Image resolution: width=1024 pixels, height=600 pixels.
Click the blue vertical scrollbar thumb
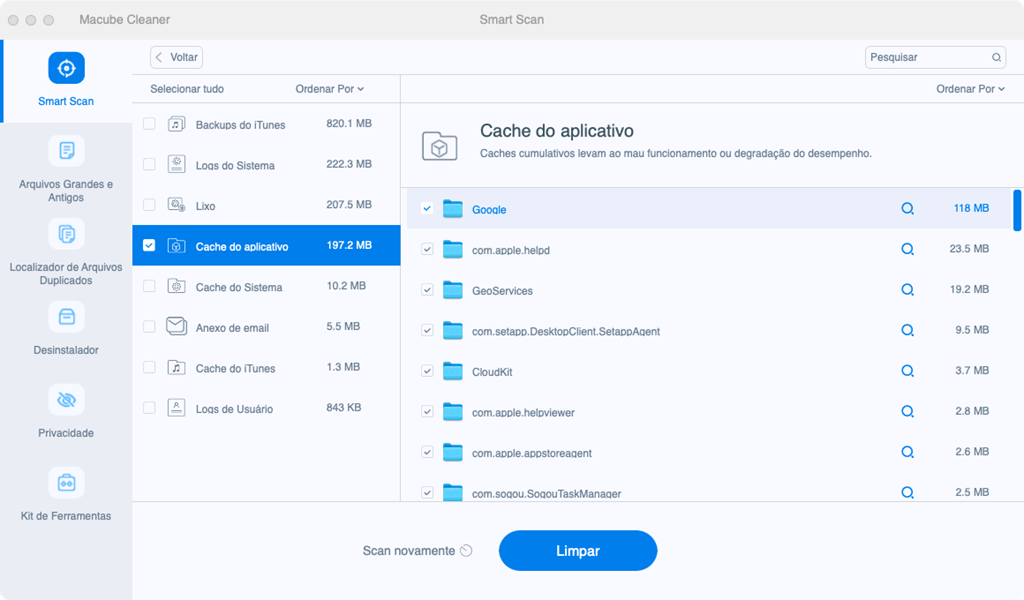[x=1017, y=210]
